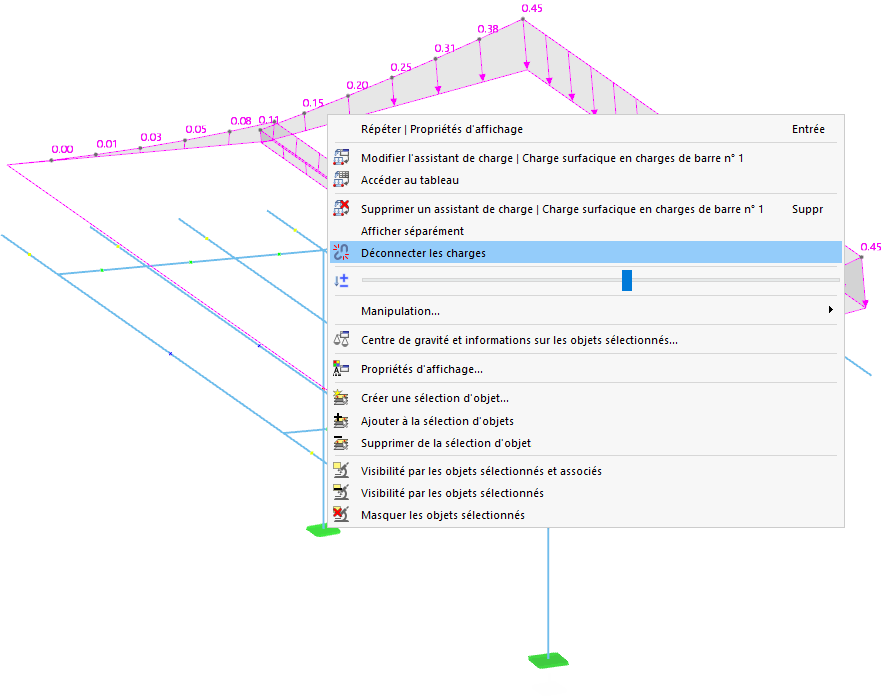Screen dimensions: 881x696
Task: Click the red-cross Supprimer un assistant icon
Action: [x=341, y=208]
